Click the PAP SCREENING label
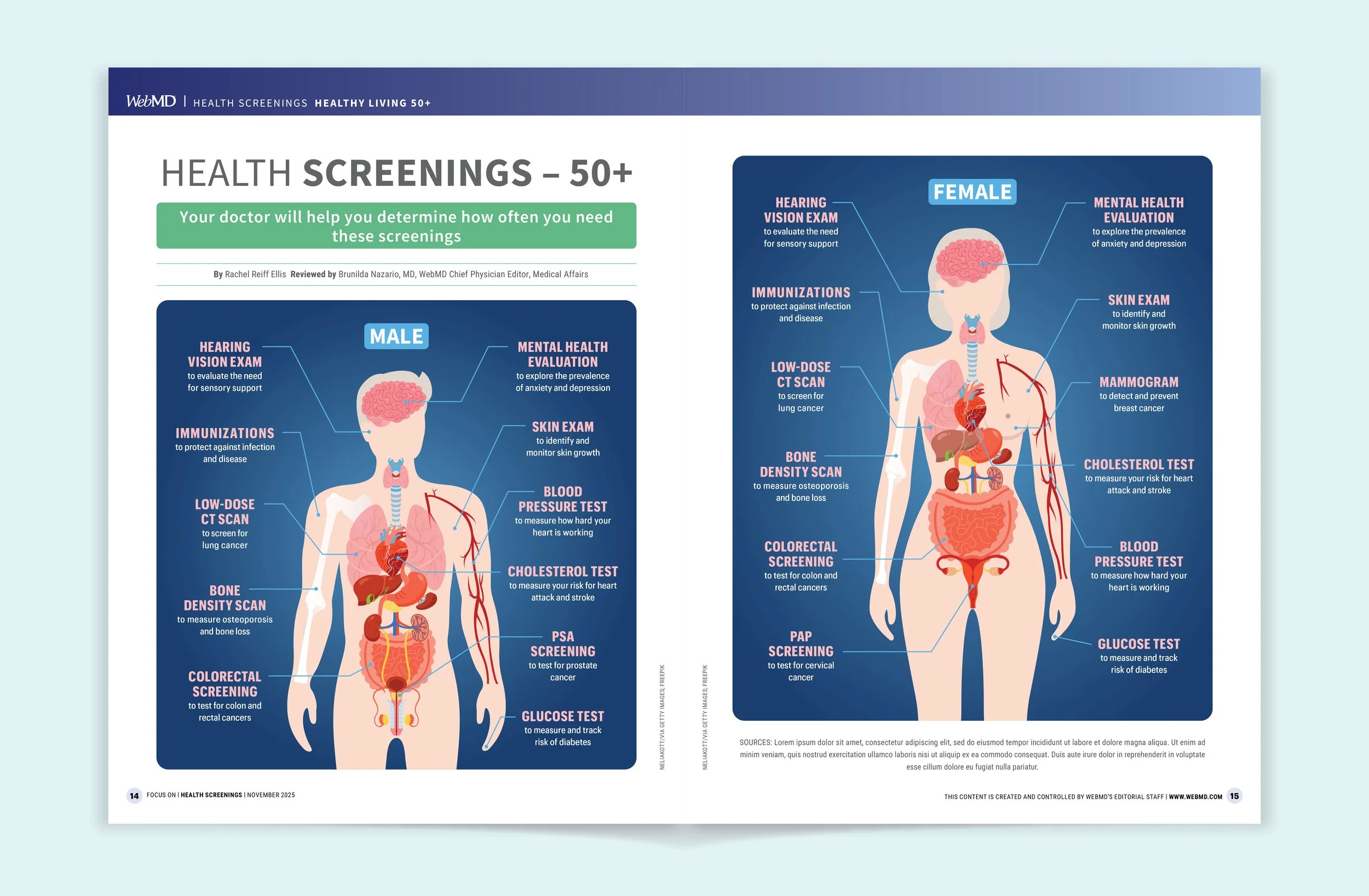 pos(801,644)
